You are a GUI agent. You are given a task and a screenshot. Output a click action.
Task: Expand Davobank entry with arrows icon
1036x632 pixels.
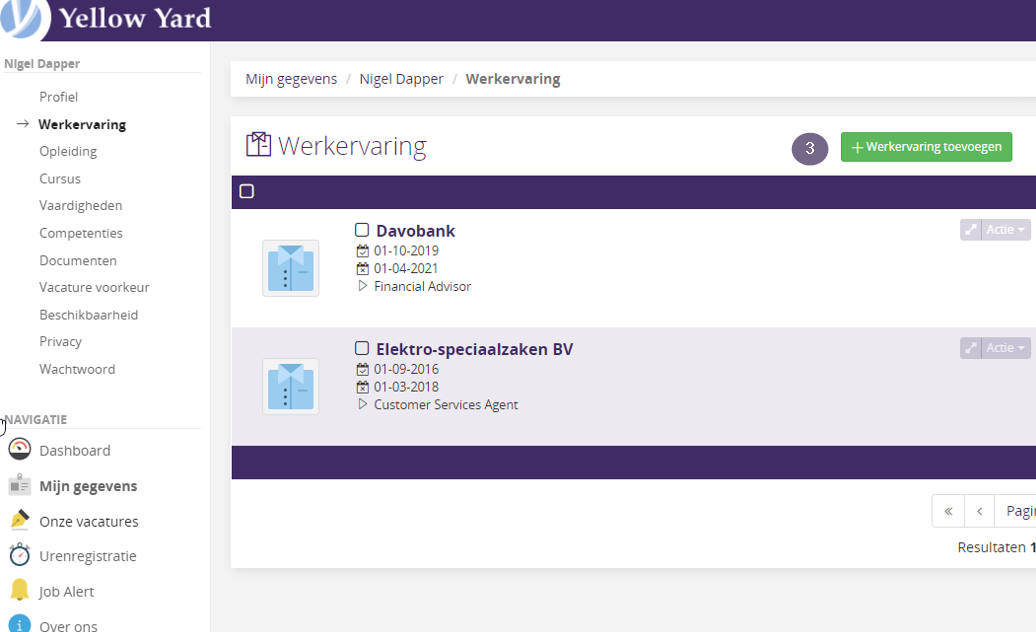pyautogui.click(x=971, y=230)
